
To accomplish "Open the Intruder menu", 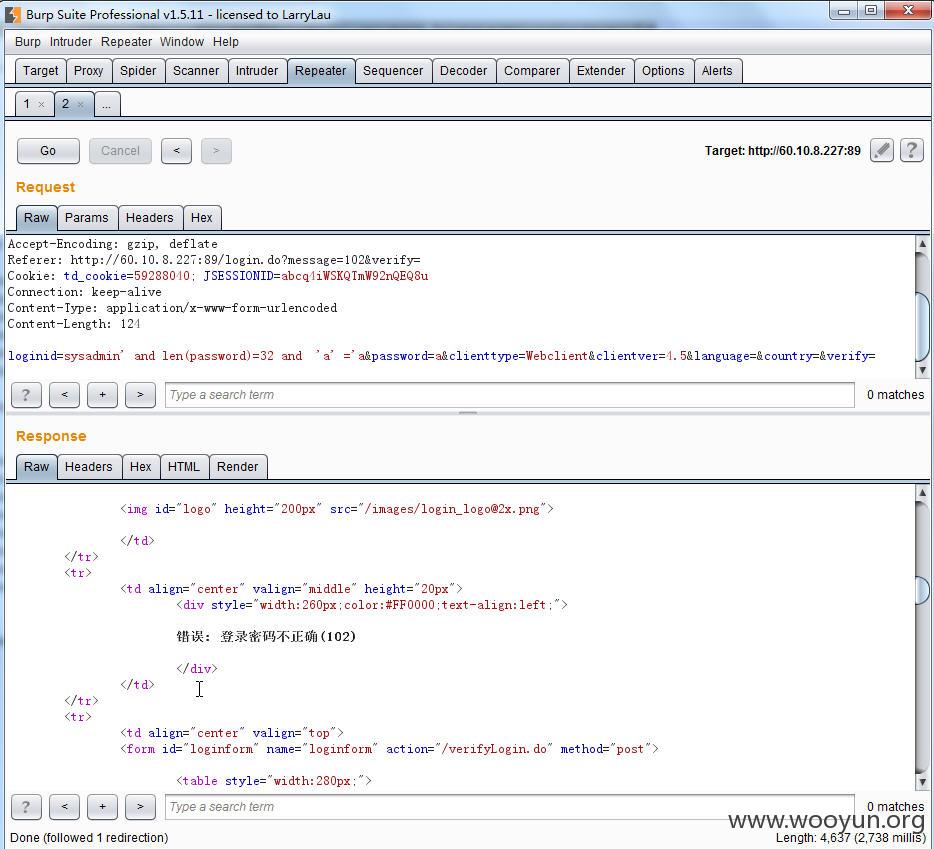I will pyautogui.click(x=71, y=42).
